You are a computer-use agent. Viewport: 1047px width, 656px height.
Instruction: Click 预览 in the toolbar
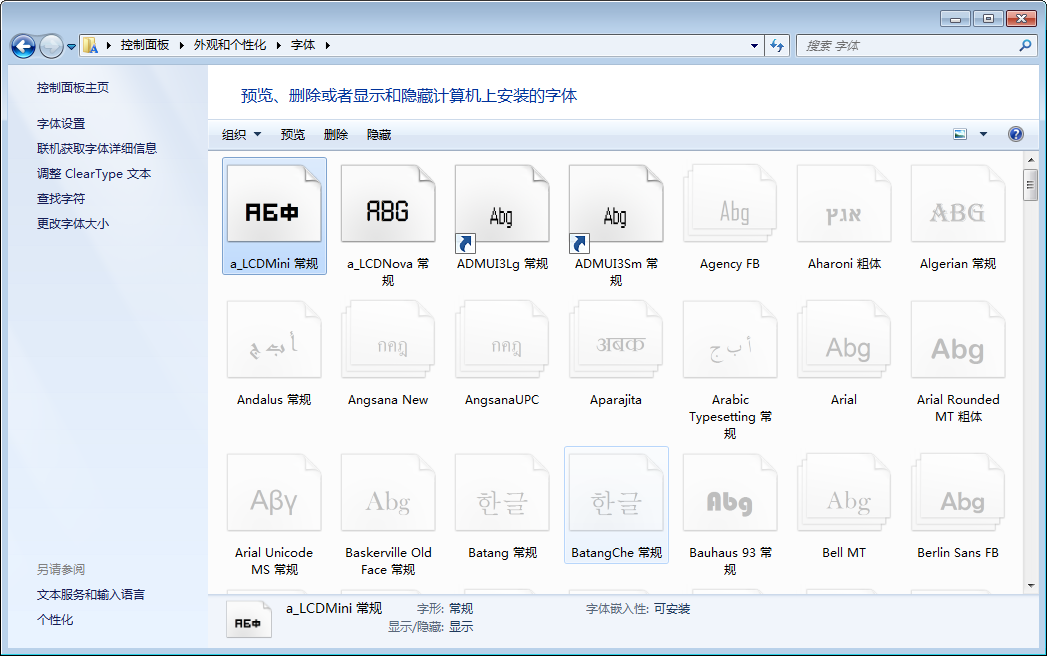click(293, 135)
